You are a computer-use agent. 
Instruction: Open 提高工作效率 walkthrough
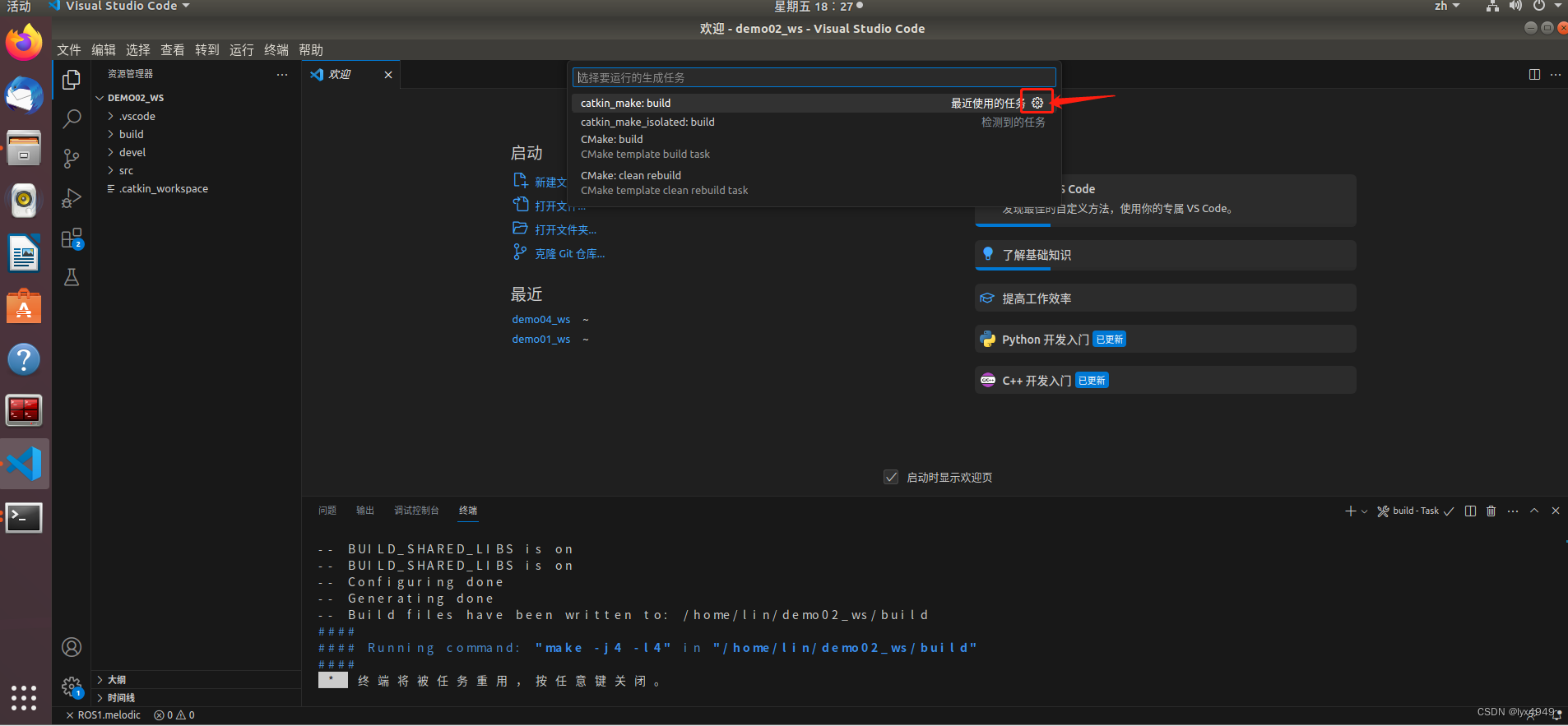pyautogui.click(x=1166, y=298)
